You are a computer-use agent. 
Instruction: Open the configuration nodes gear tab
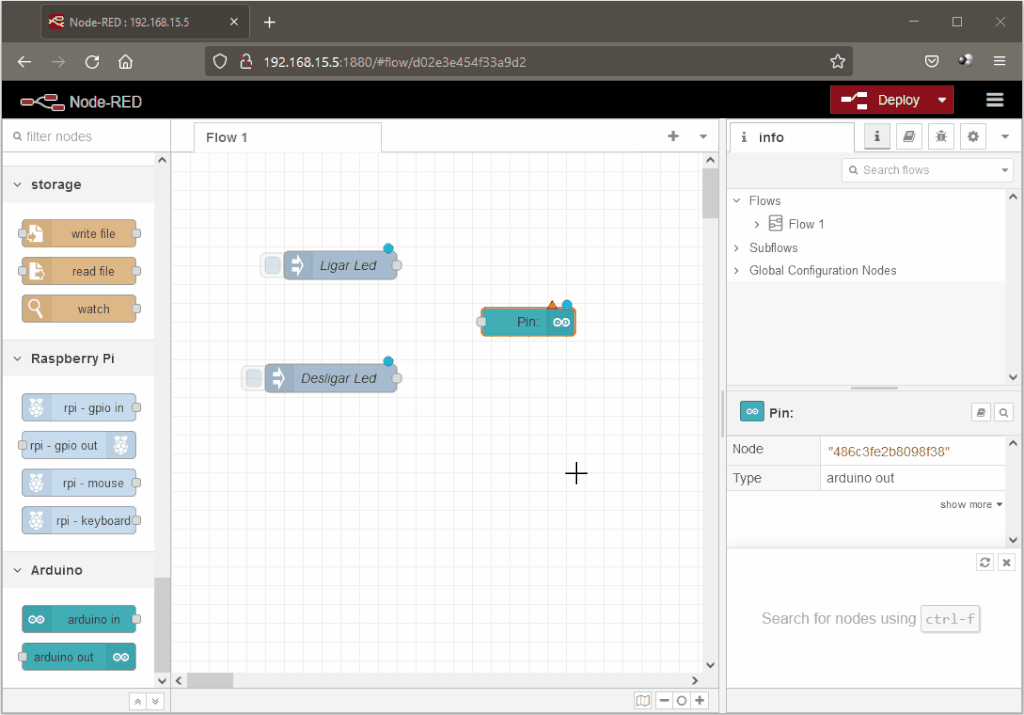pyautogui.click(x=972, y=136)
